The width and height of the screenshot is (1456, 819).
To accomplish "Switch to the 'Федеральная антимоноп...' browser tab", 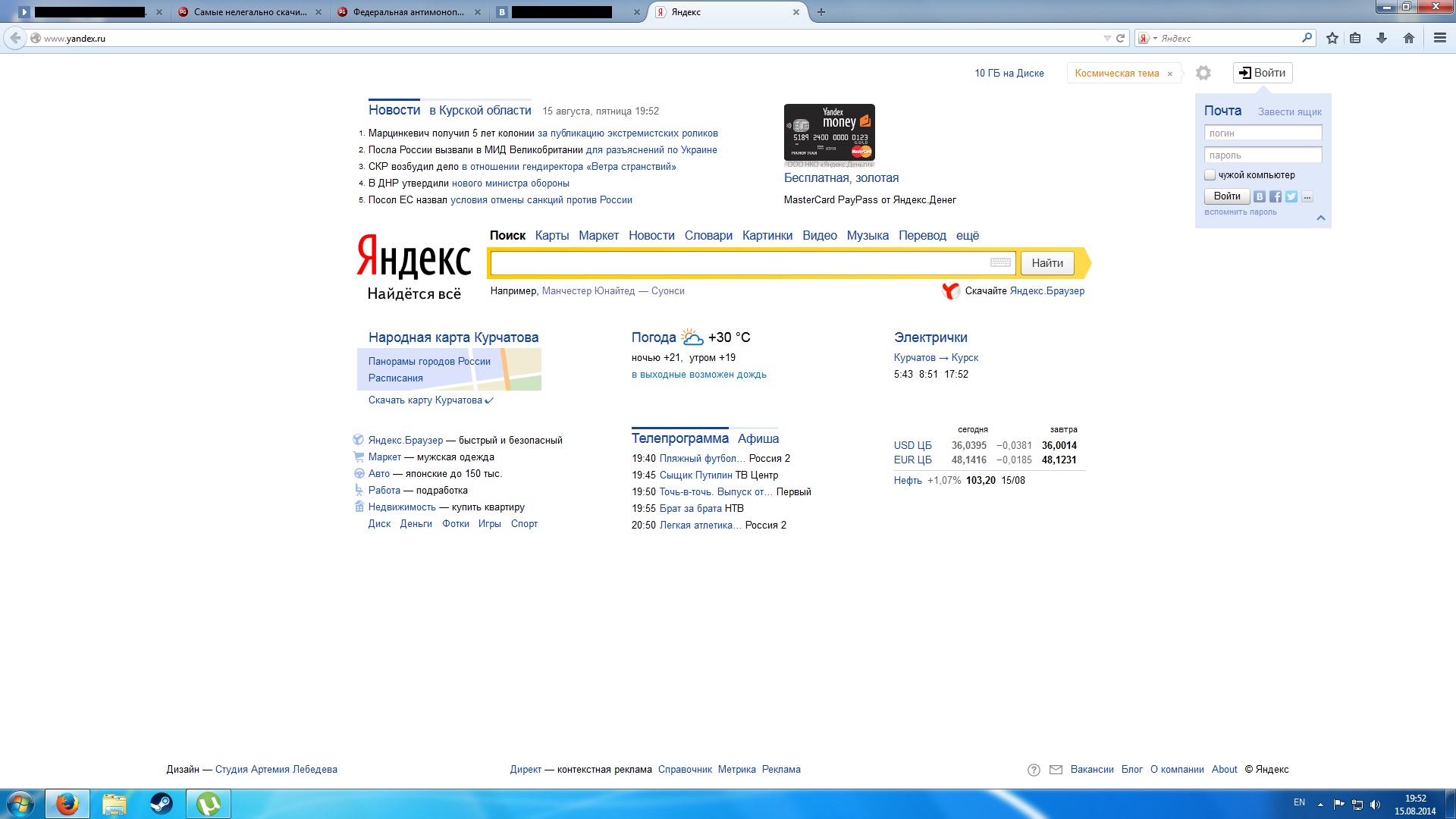I will [409, 12].
